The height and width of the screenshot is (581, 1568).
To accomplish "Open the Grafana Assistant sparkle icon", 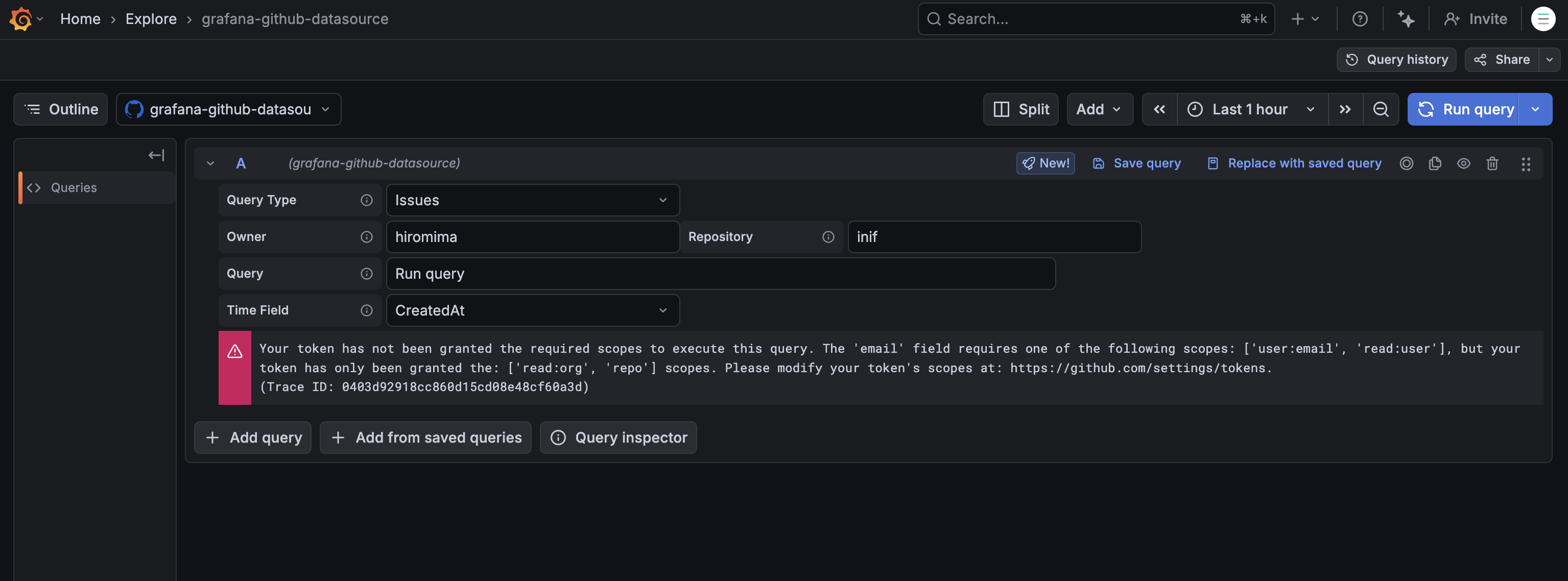I will tap(1406, 19).
